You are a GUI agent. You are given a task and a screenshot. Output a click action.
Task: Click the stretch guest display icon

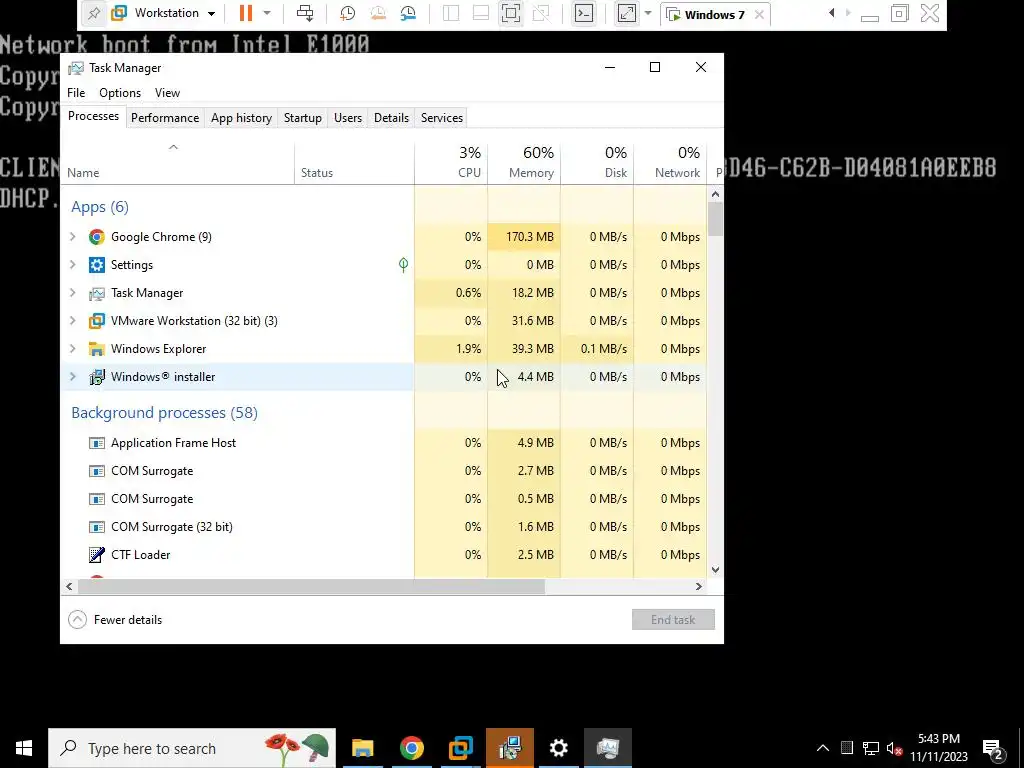(626, 13)
